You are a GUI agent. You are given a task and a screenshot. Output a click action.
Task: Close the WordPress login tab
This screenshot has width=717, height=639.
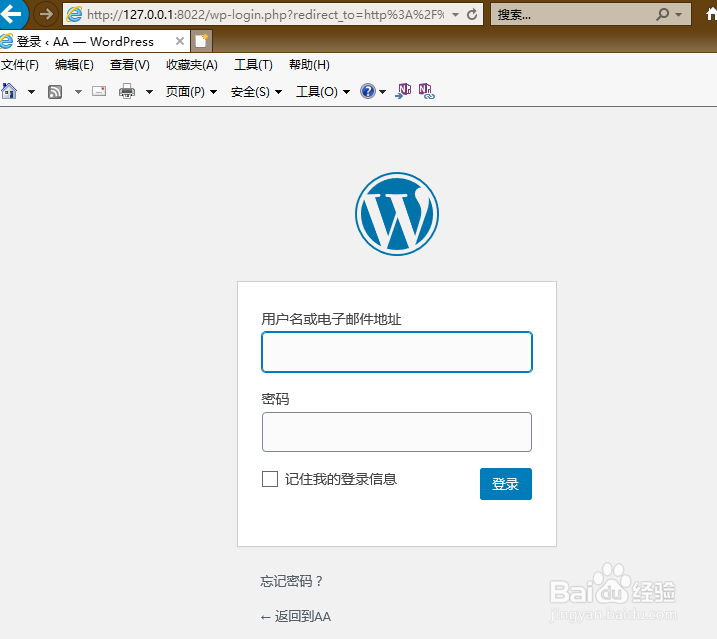180,41
